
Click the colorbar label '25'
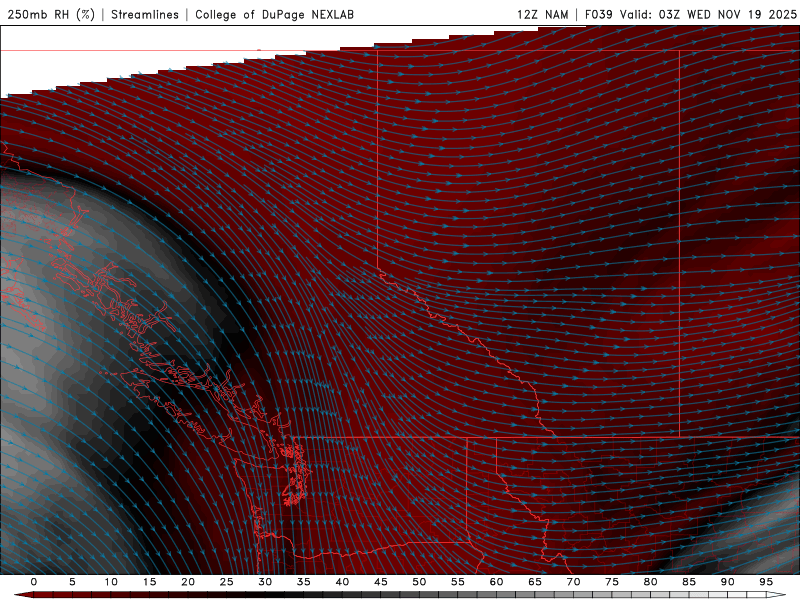click(227, 582)
